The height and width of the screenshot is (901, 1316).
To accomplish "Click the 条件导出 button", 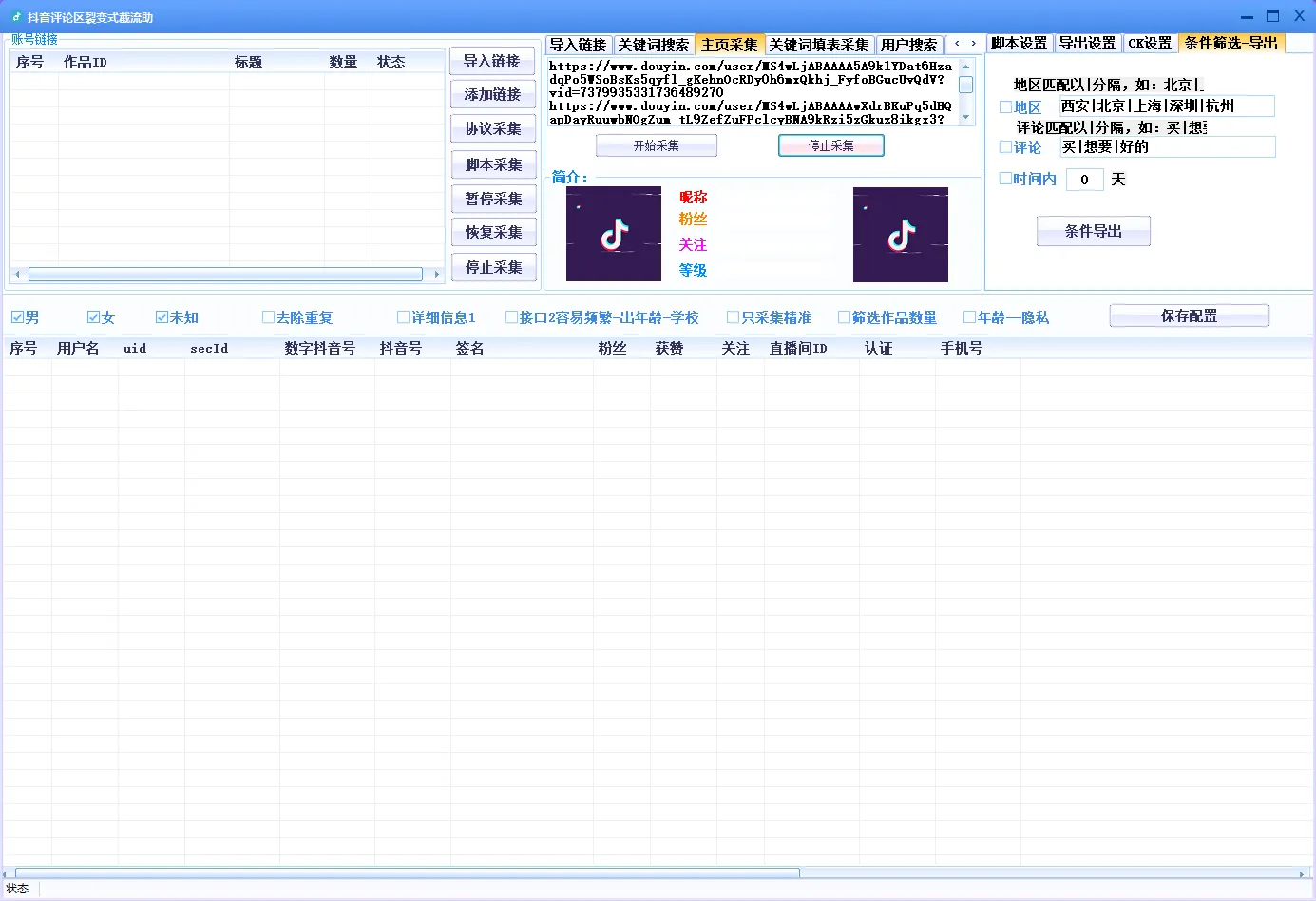I will click(x=1094, y=231).
